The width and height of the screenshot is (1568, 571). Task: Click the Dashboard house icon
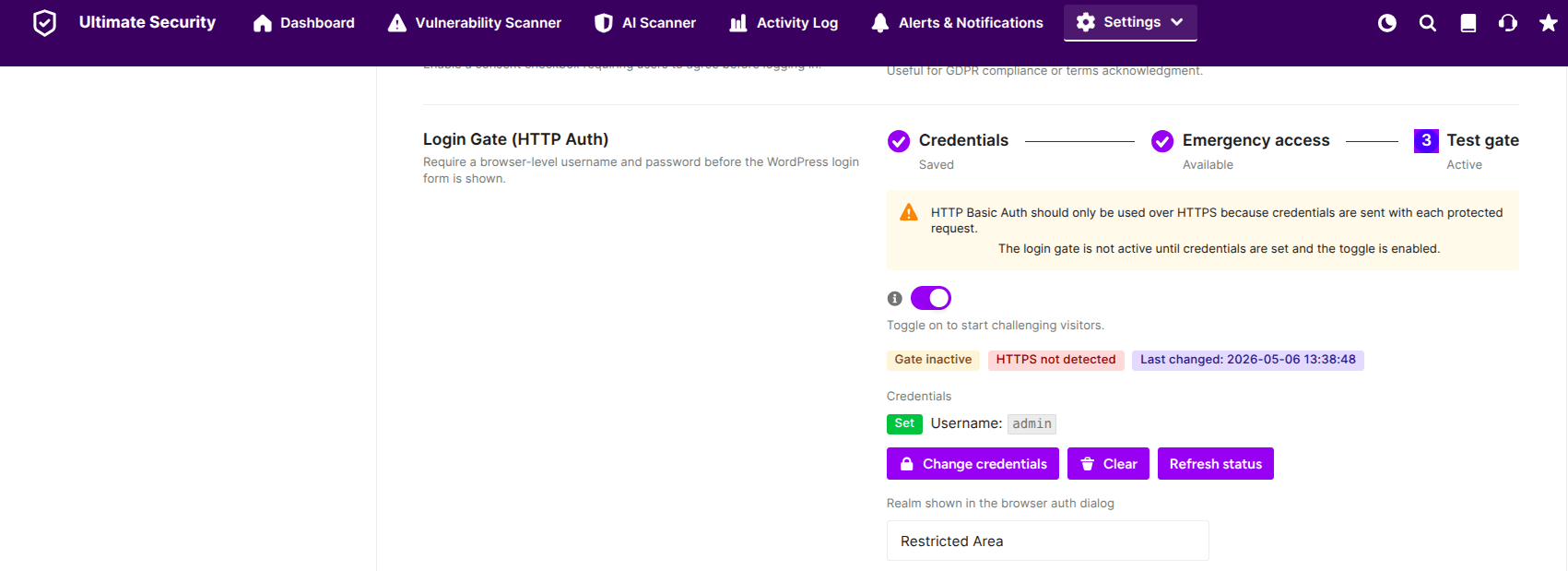263,23
